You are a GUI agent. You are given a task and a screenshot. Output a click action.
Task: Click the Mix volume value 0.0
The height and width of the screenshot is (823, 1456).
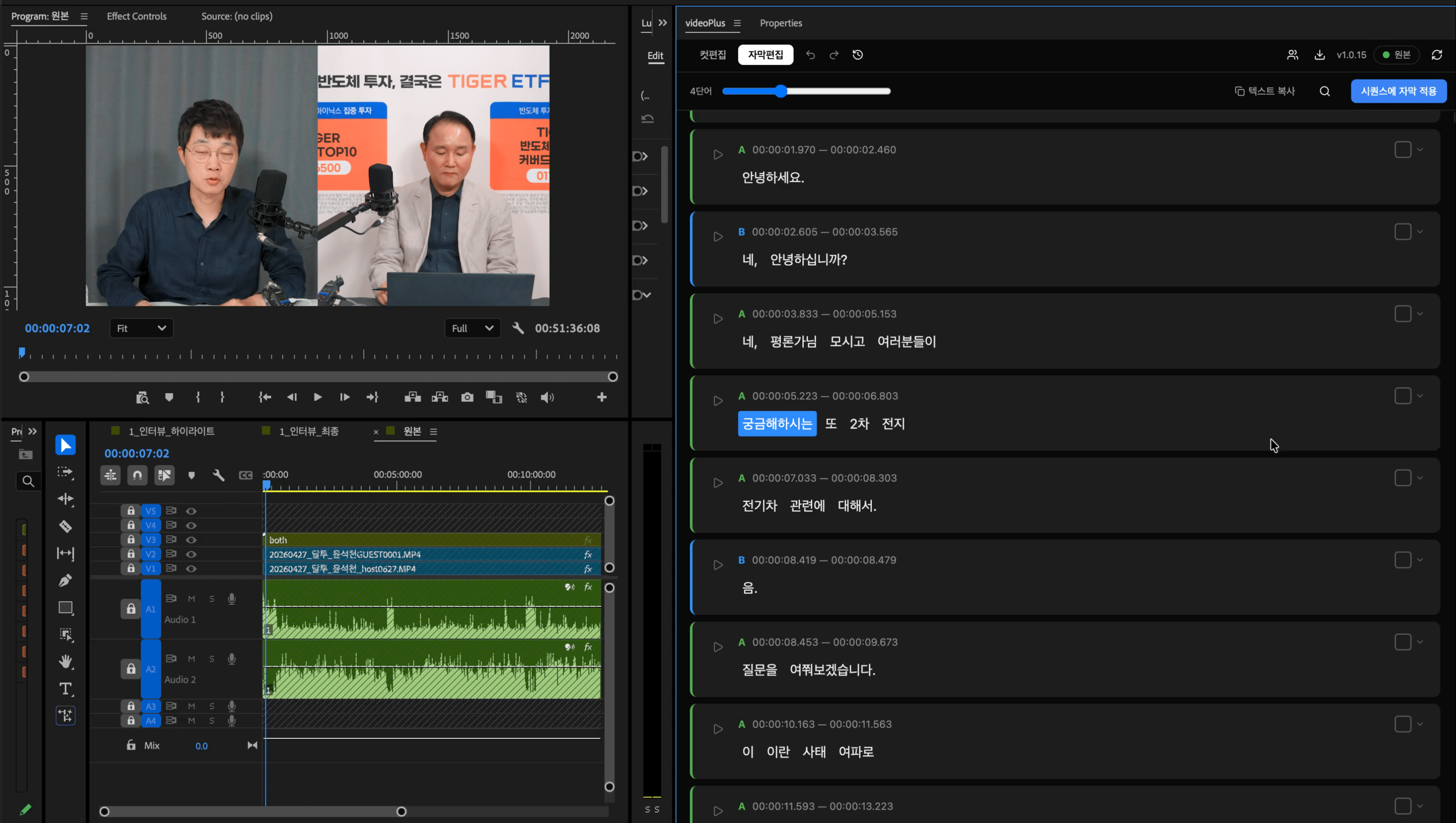point(201,746)
